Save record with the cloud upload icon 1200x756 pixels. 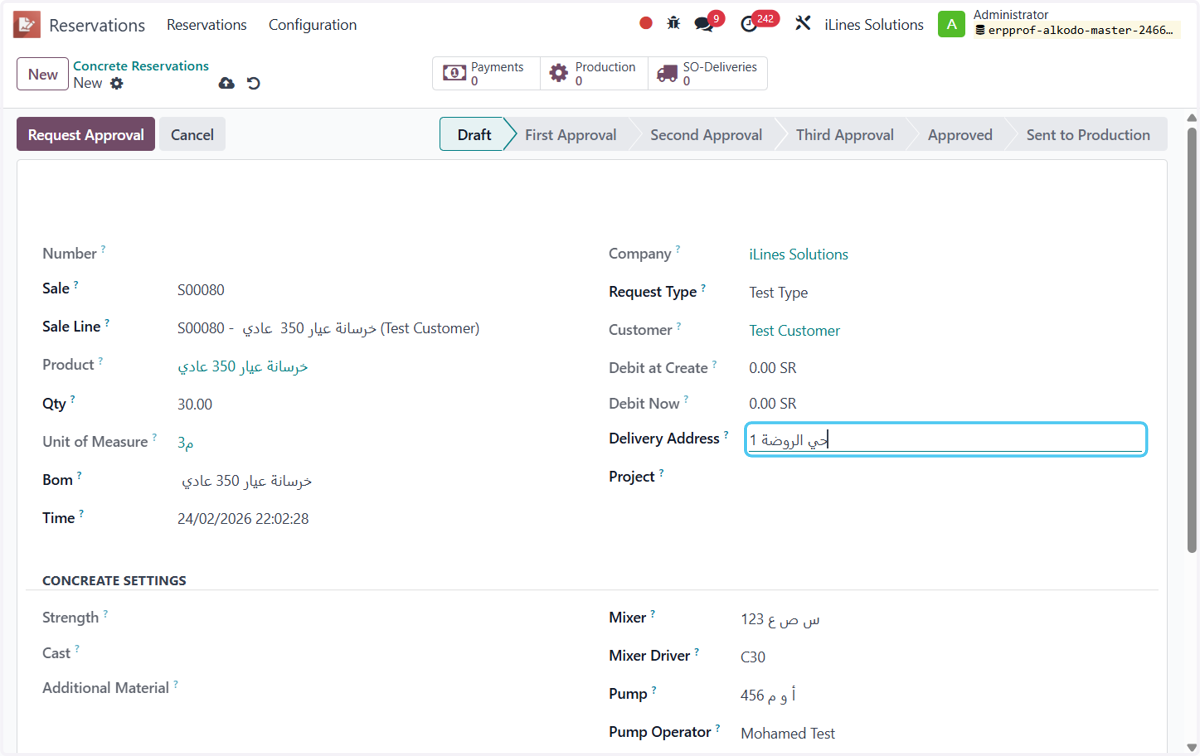point(227,83)
